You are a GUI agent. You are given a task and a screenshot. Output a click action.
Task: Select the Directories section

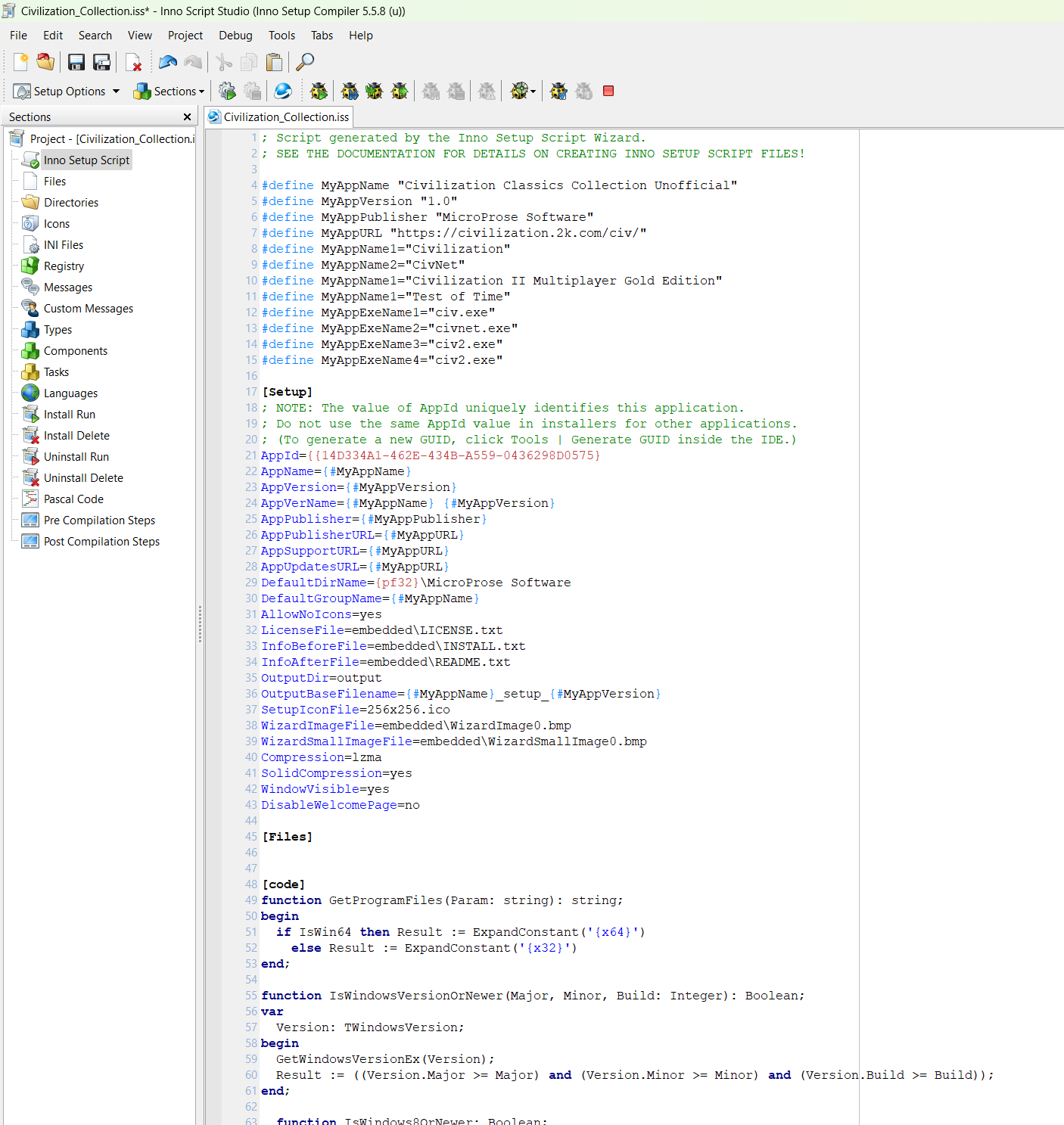pyautogui.click(x=71, y=203)
